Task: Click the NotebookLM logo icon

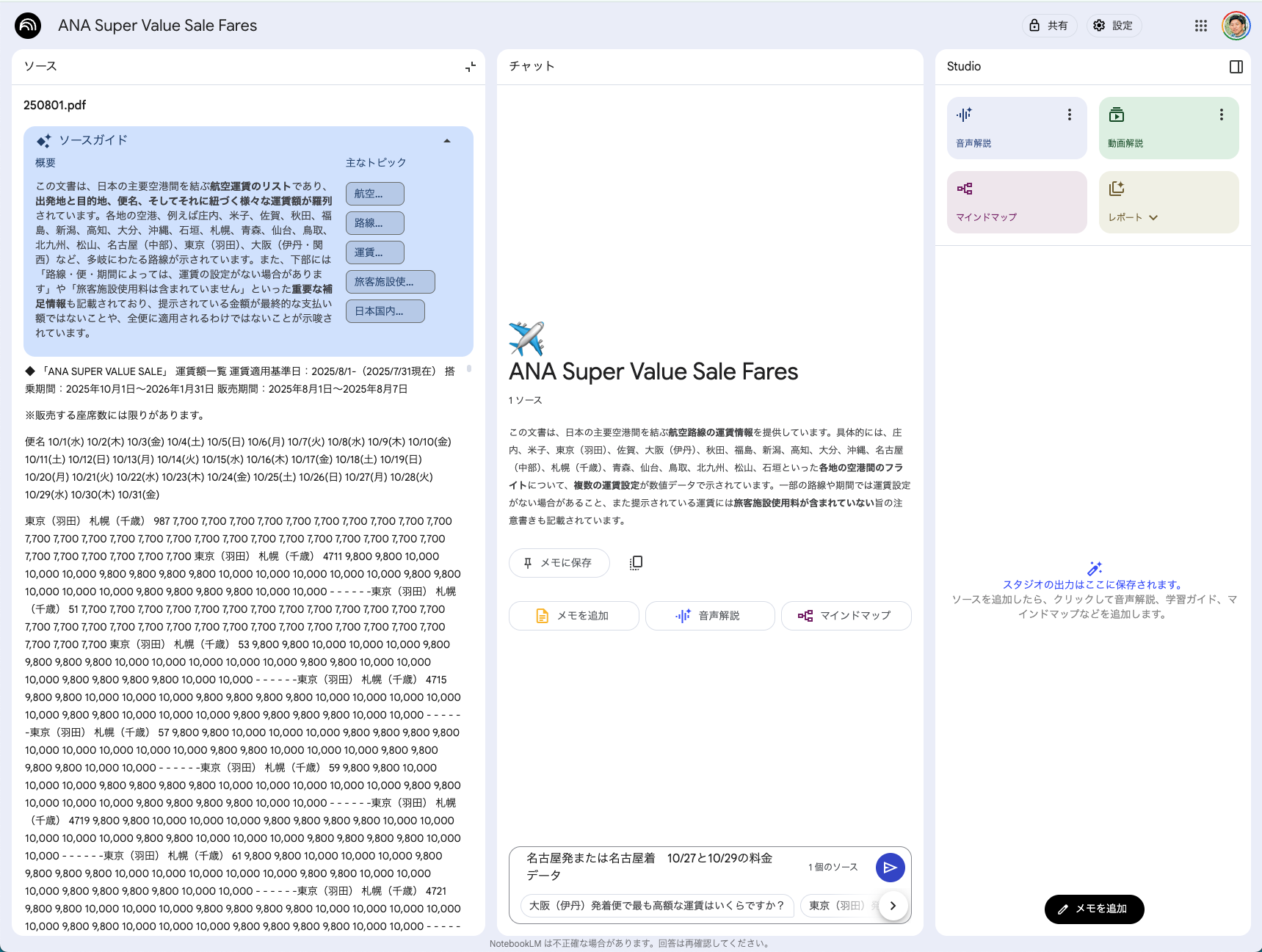Action: pos(28,26)
